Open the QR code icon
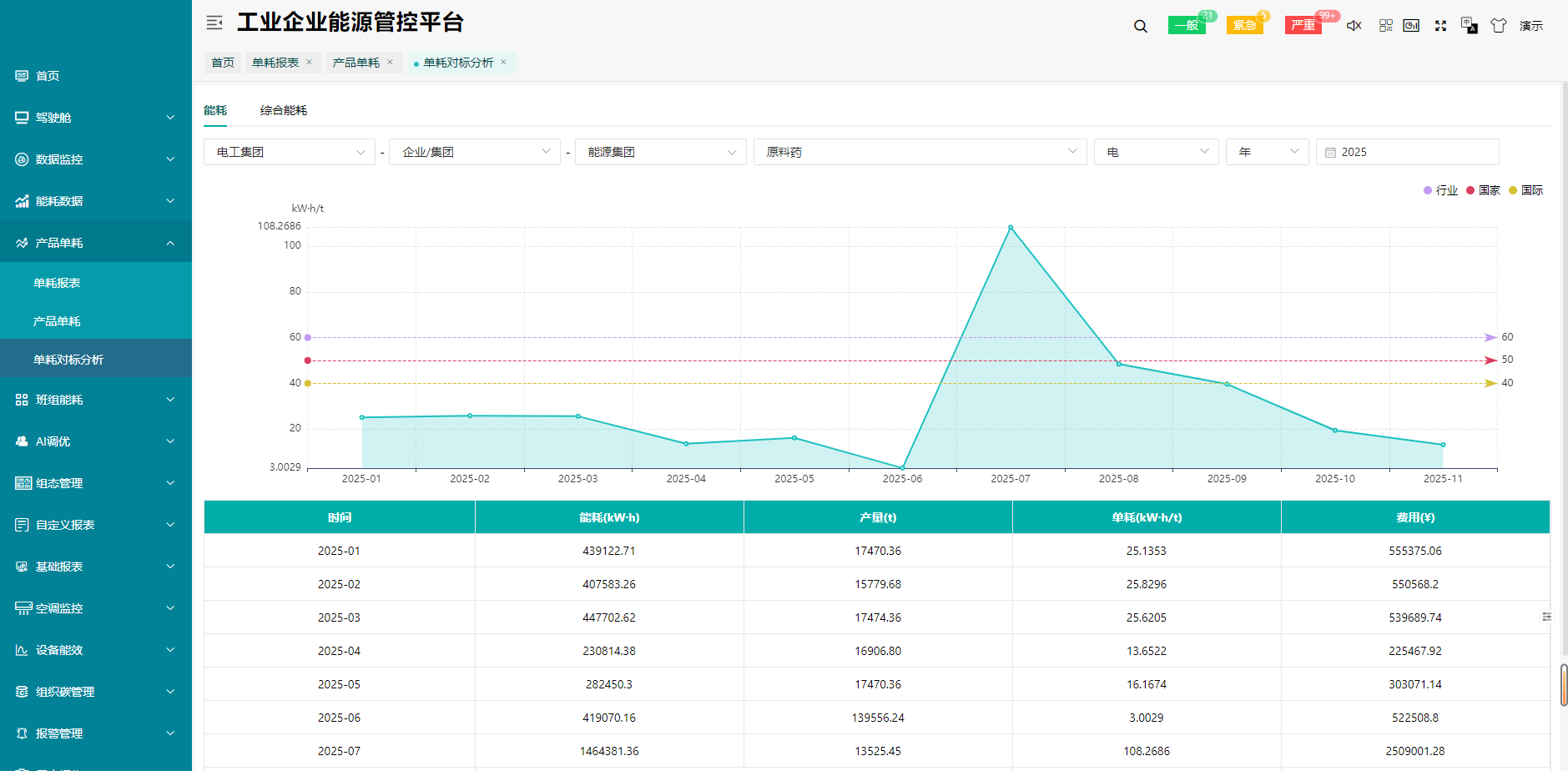The width and height of the screenshot is (1568, 771). pyautogui.click(x=1385, y=26)
